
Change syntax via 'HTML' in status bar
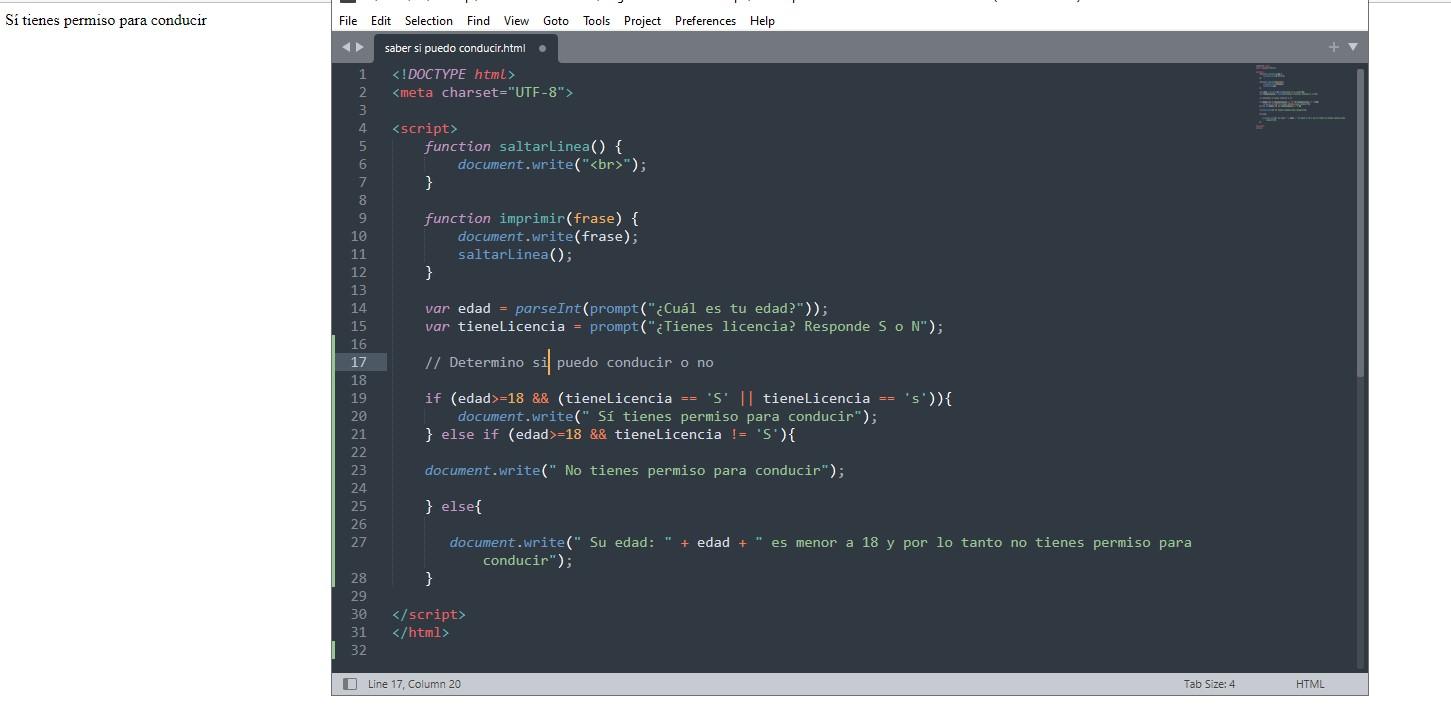1309,684
